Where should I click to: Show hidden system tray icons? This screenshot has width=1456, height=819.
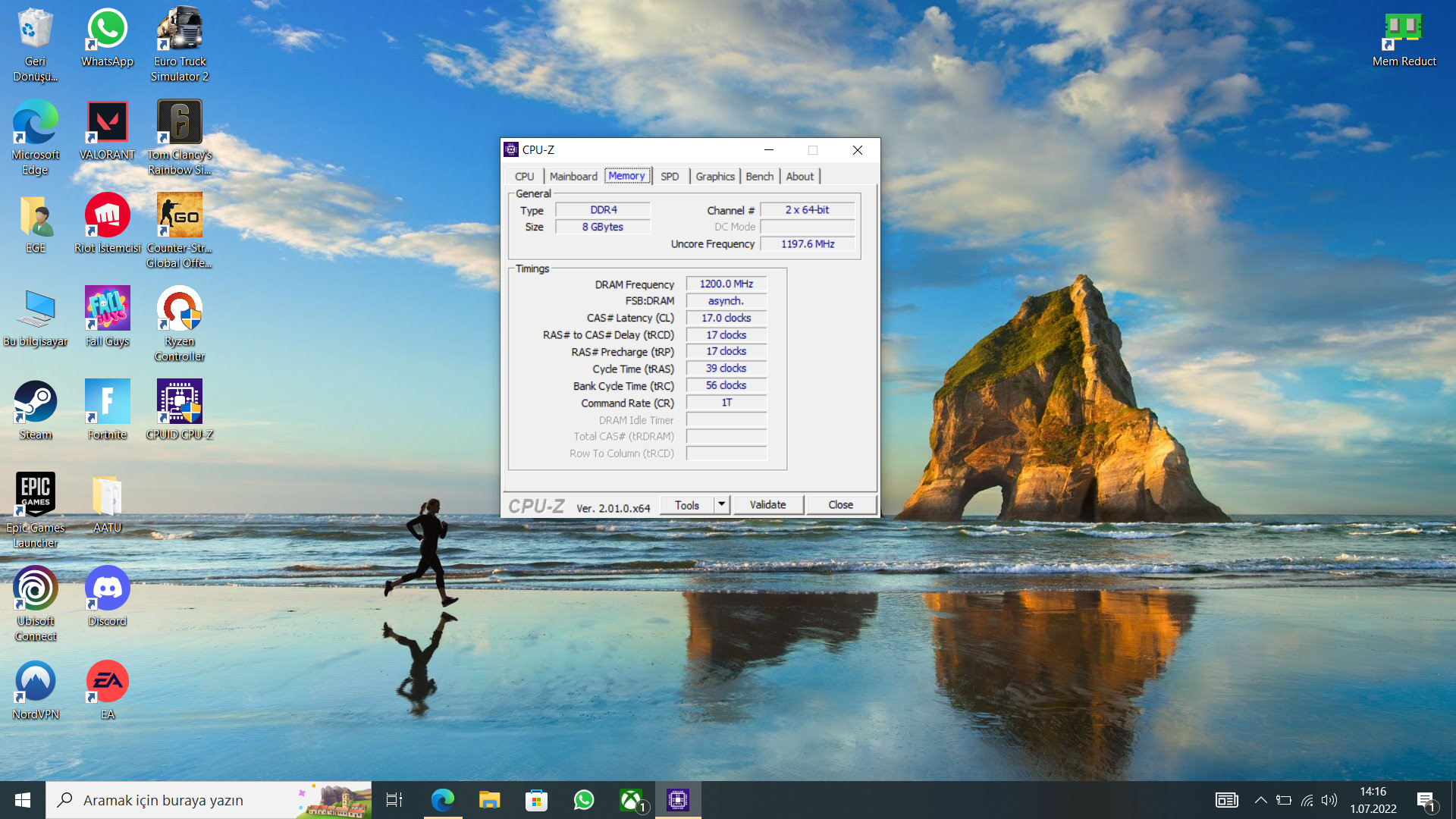[1260, 800]
